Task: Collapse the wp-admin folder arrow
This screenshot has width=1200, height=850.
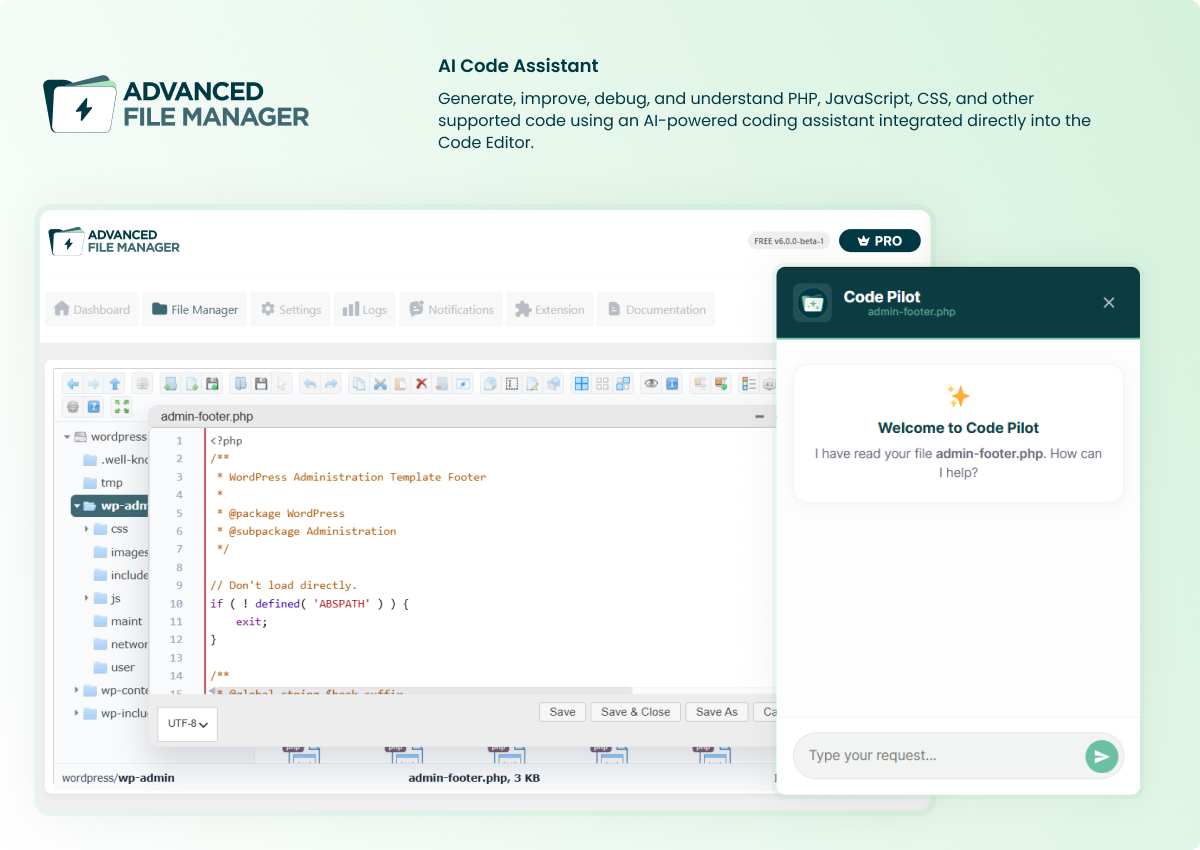Action: tap(77, 506)
